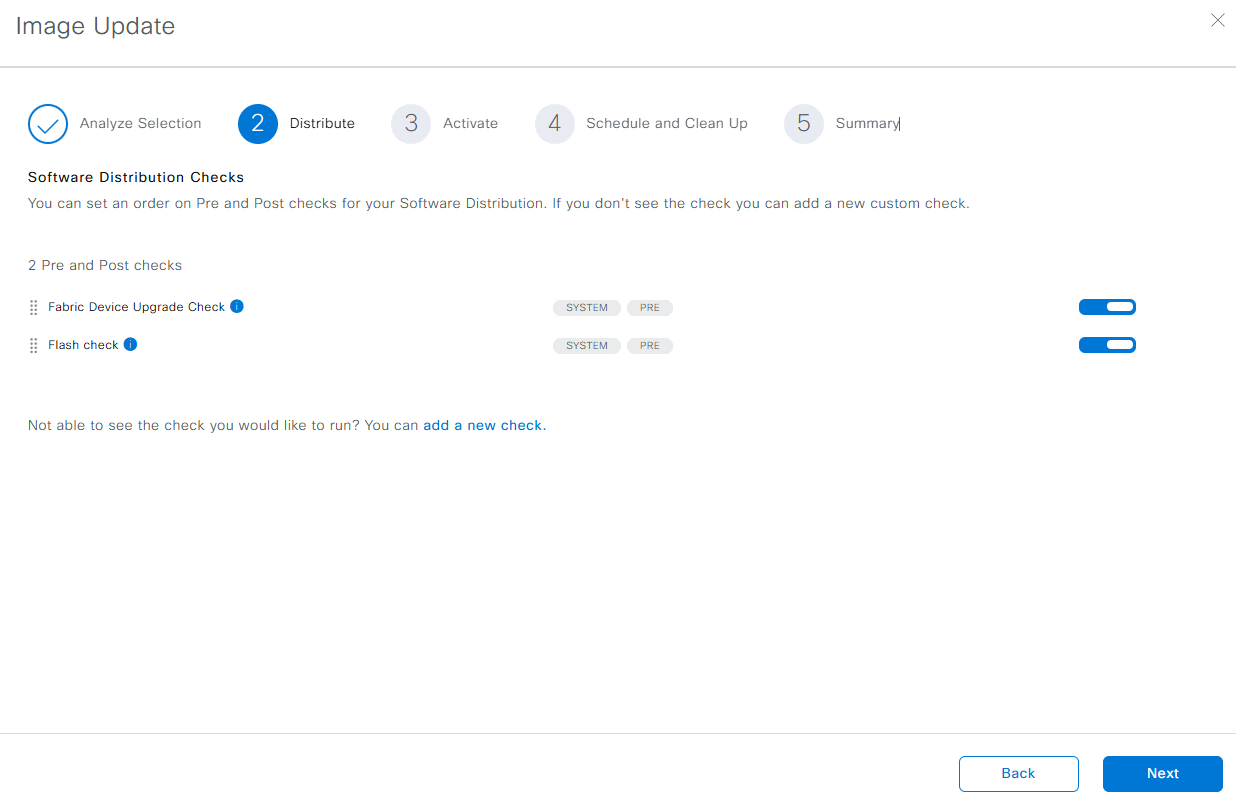Click the step 5 Summary circle
Viewport: 1236px width, 812px height.
click(804, 124)
